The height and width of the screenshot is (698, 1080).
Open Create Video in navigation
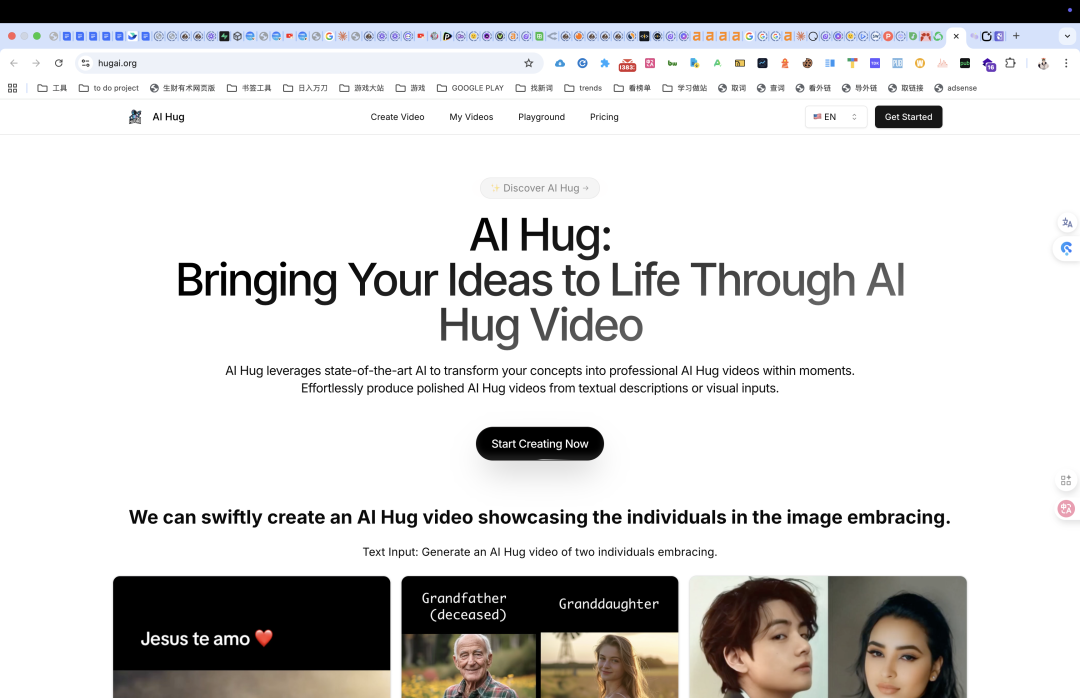(397, 117)
